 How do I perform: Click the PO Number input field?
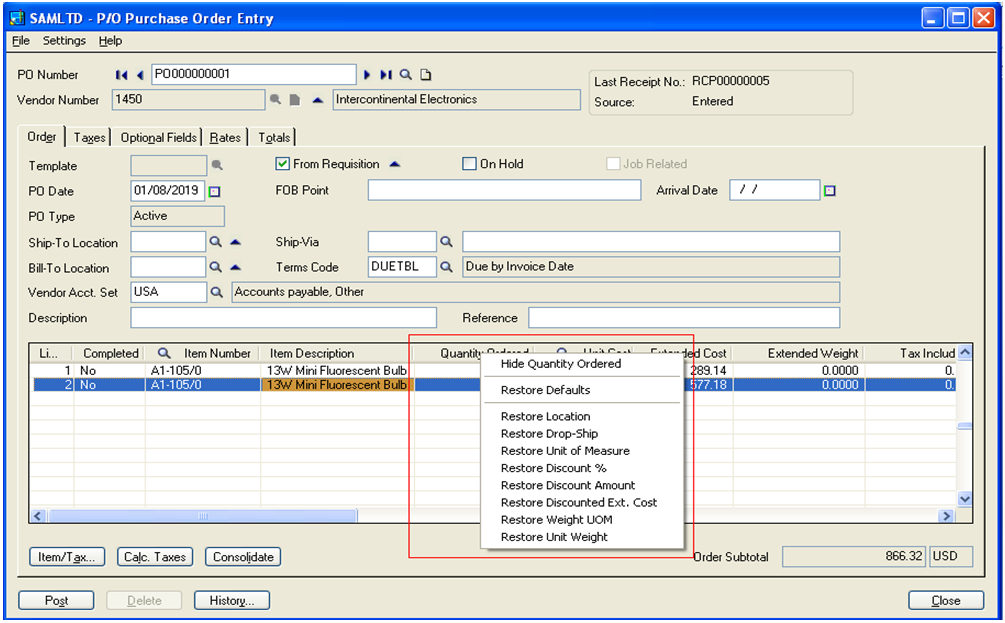coord(254,74)
